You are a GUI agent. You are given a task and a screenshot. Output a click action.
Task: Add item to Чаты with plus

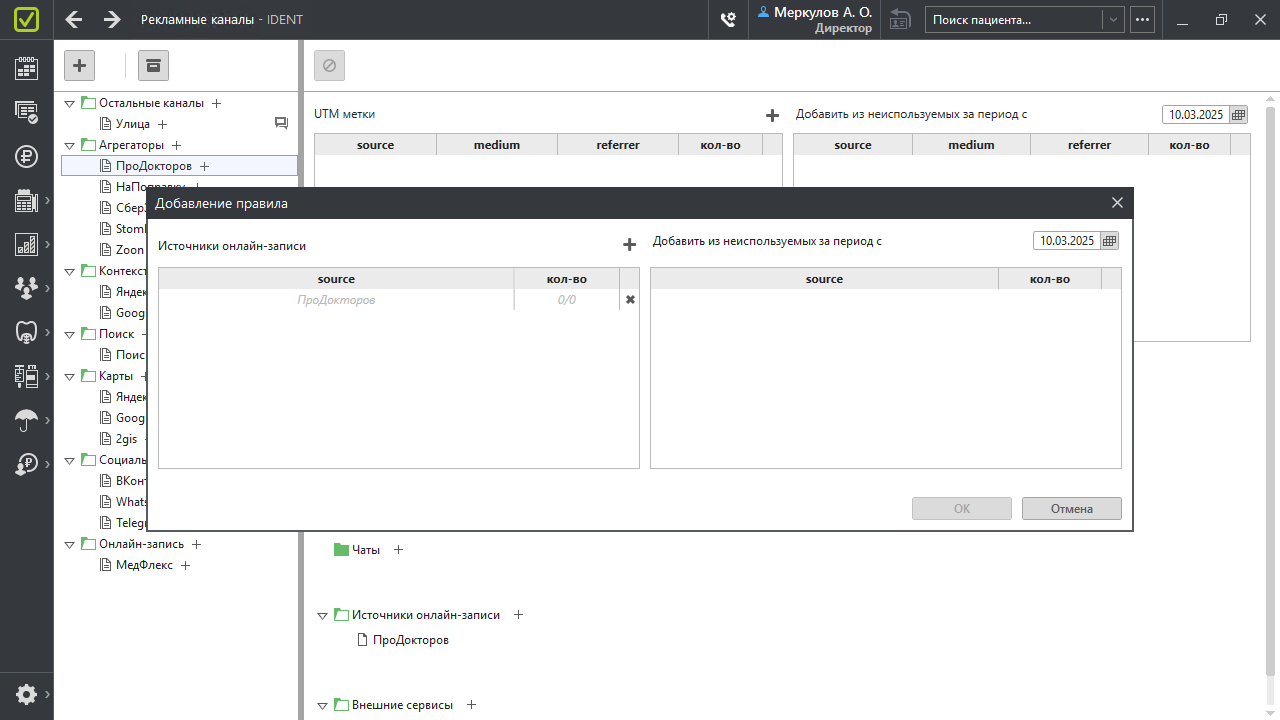[x=398, y=550]
